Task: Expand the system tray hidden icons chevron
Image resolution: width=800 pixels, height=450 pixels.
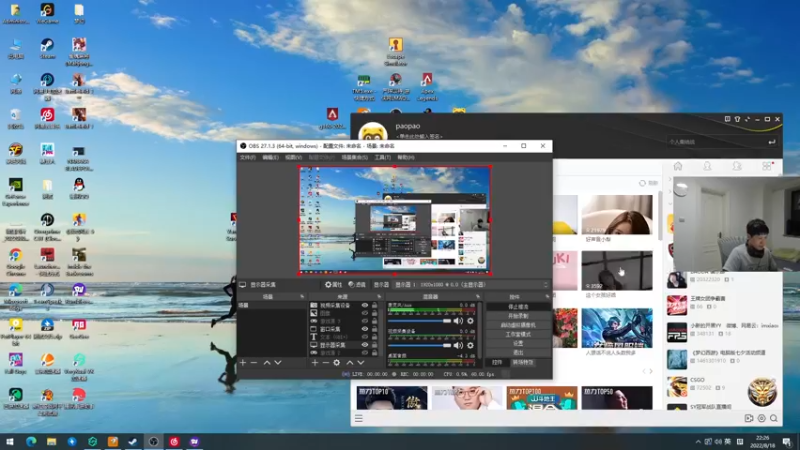Action: tap(697, 441)
